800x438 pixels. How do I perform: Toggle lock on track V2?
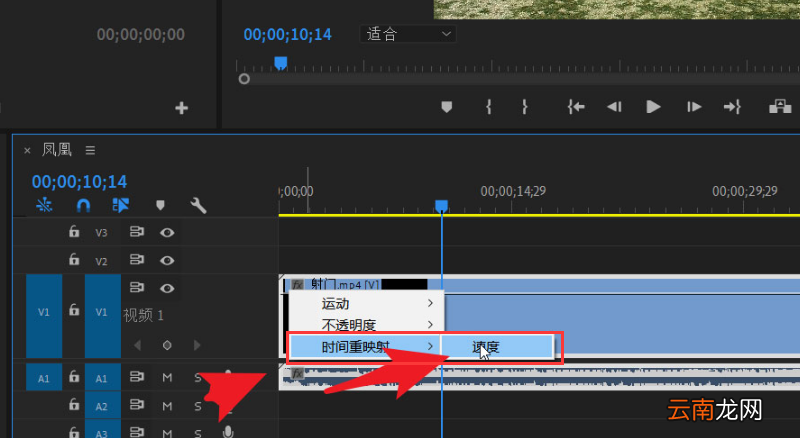[x=74, y=260]
